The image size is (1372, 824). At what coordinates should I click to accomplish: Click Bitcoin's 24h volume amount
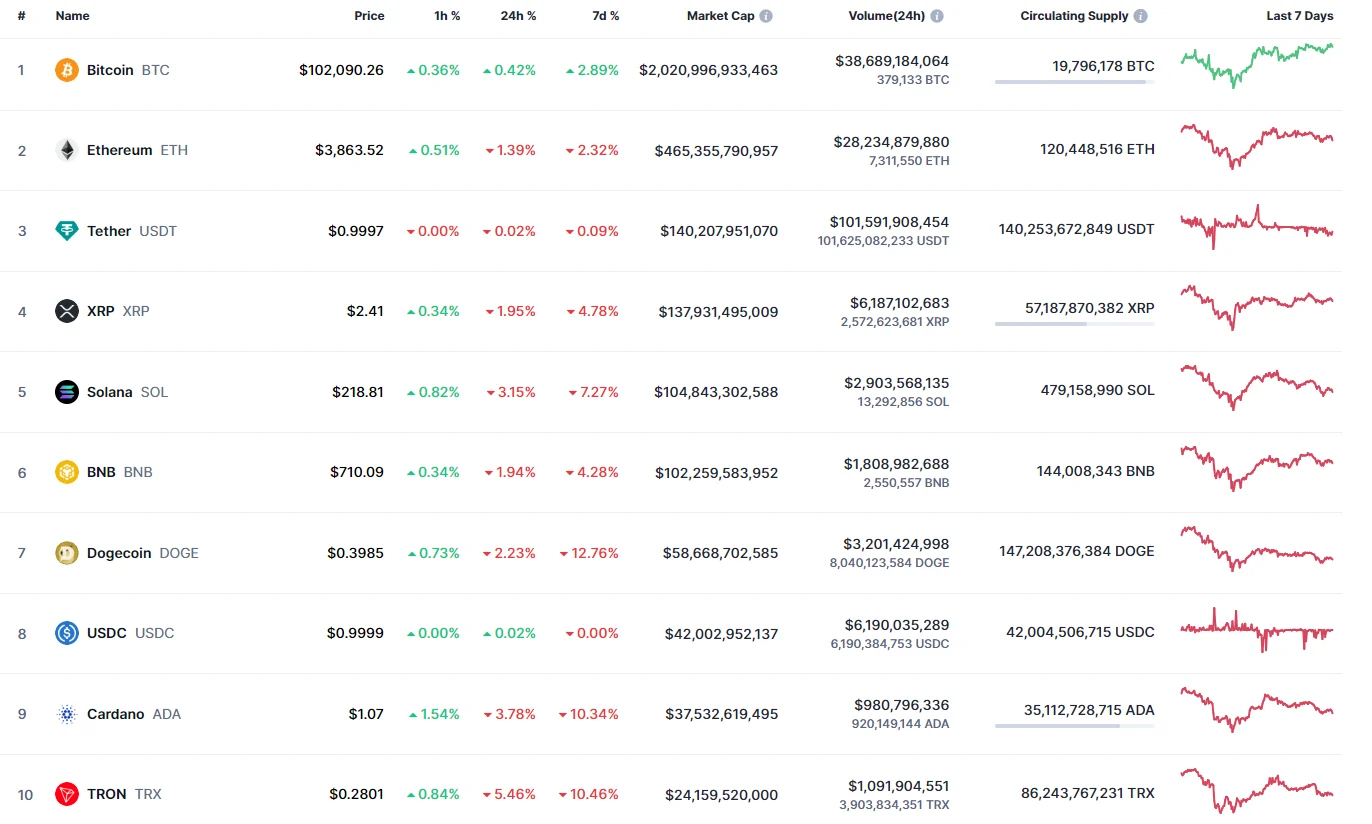tap(892, 61)
